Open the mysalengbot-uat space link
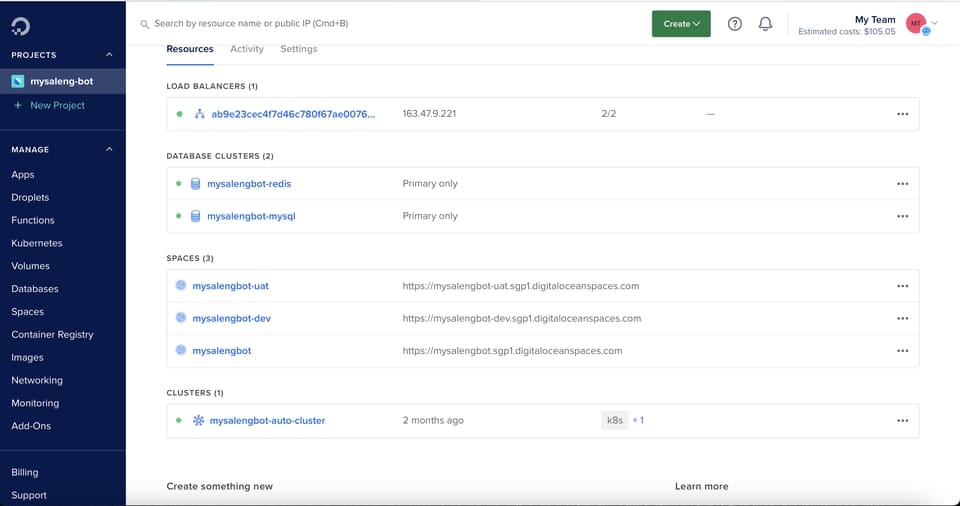This screenshot has height=506, width=960. [230, 286]
